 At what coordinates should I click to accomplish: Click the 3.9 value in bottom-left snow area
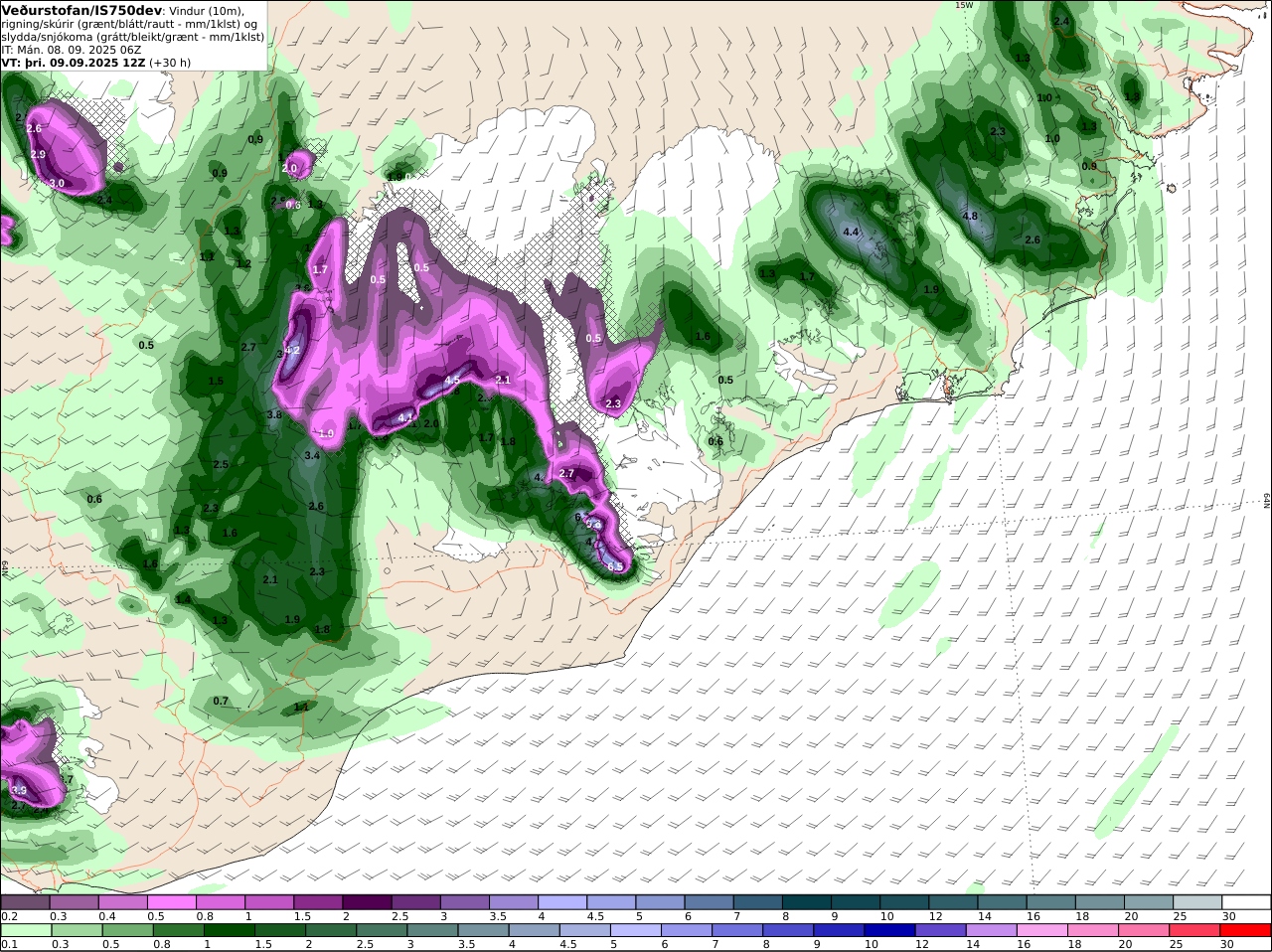click(19, 790)
